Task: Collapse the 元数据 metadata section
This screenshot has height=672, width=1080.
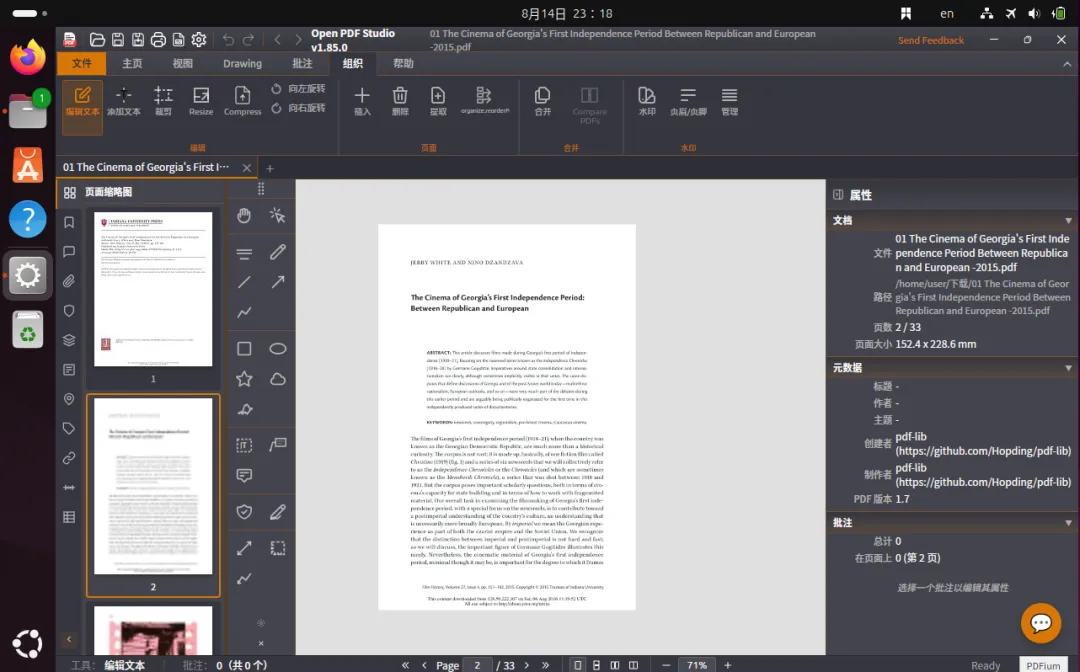Action: pos(1068,368)
